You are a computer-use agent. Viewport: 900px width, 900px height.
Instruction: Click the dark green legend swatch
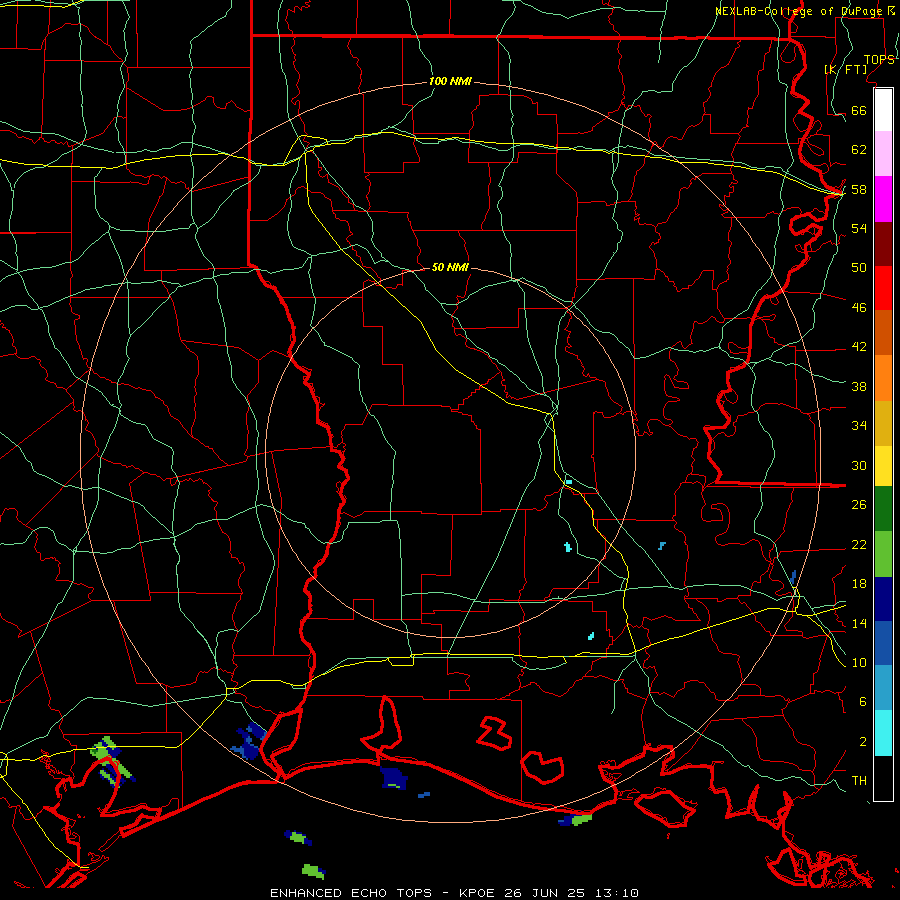(x=883, y=509)
